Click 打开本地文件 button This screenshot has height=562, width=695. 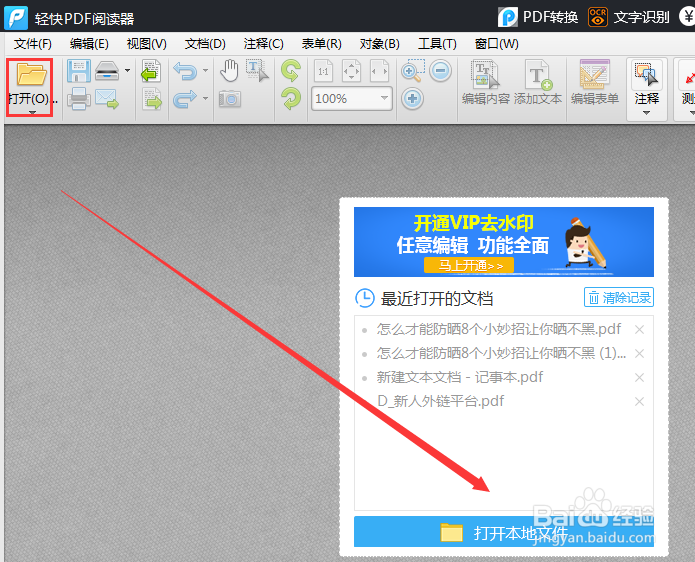pyautogui.click(x=504, y=532)
